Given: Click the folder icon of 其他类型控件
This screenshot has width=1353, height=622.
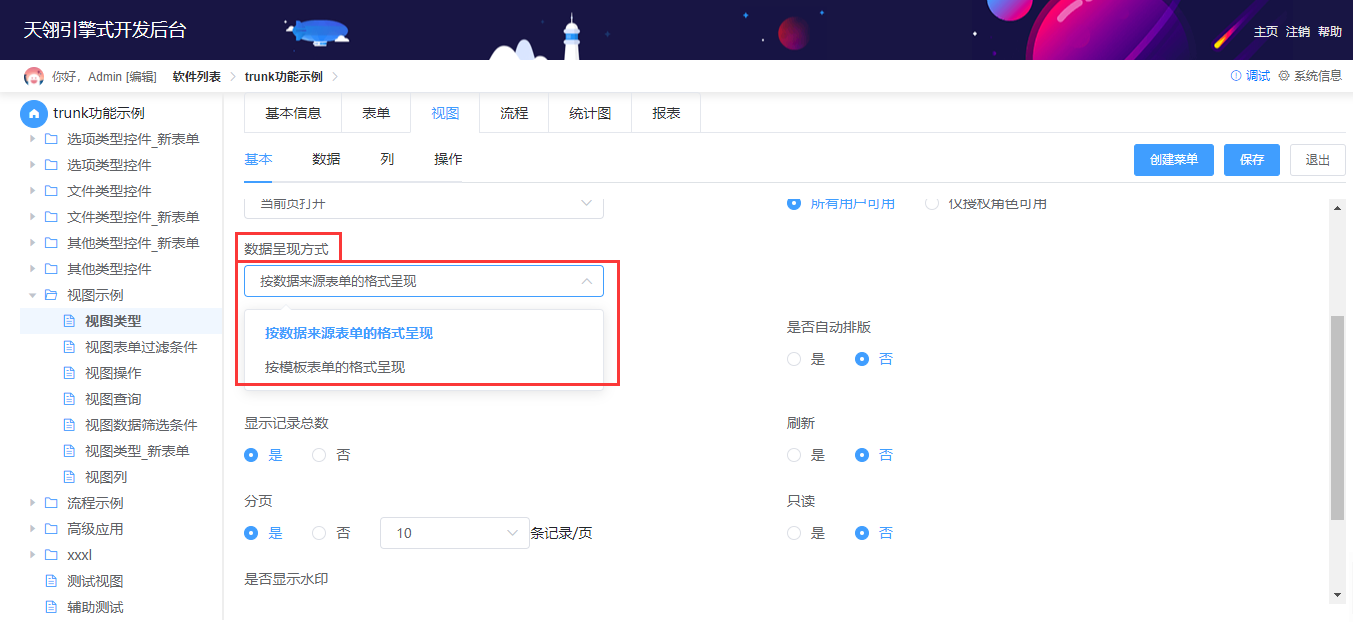Looking at the screenshot, I should 51,269.
